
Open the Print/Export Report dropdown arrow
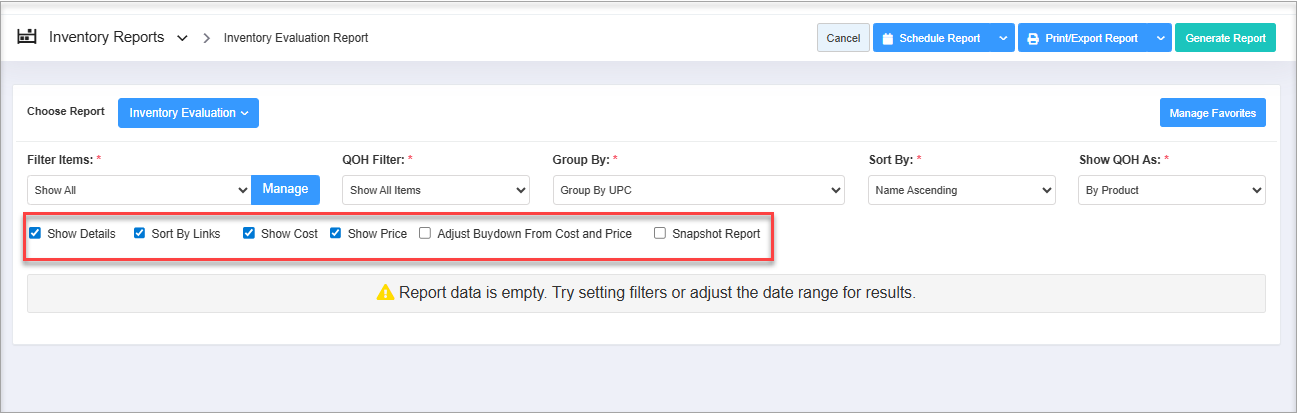tap(1160, 38)
